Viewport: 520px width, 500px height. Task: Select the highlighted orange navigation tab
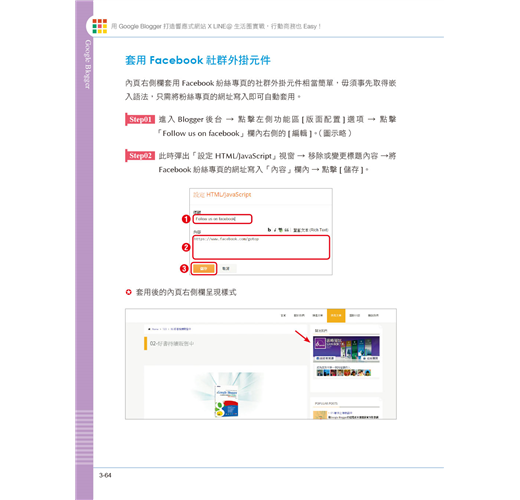coord(336,315)
